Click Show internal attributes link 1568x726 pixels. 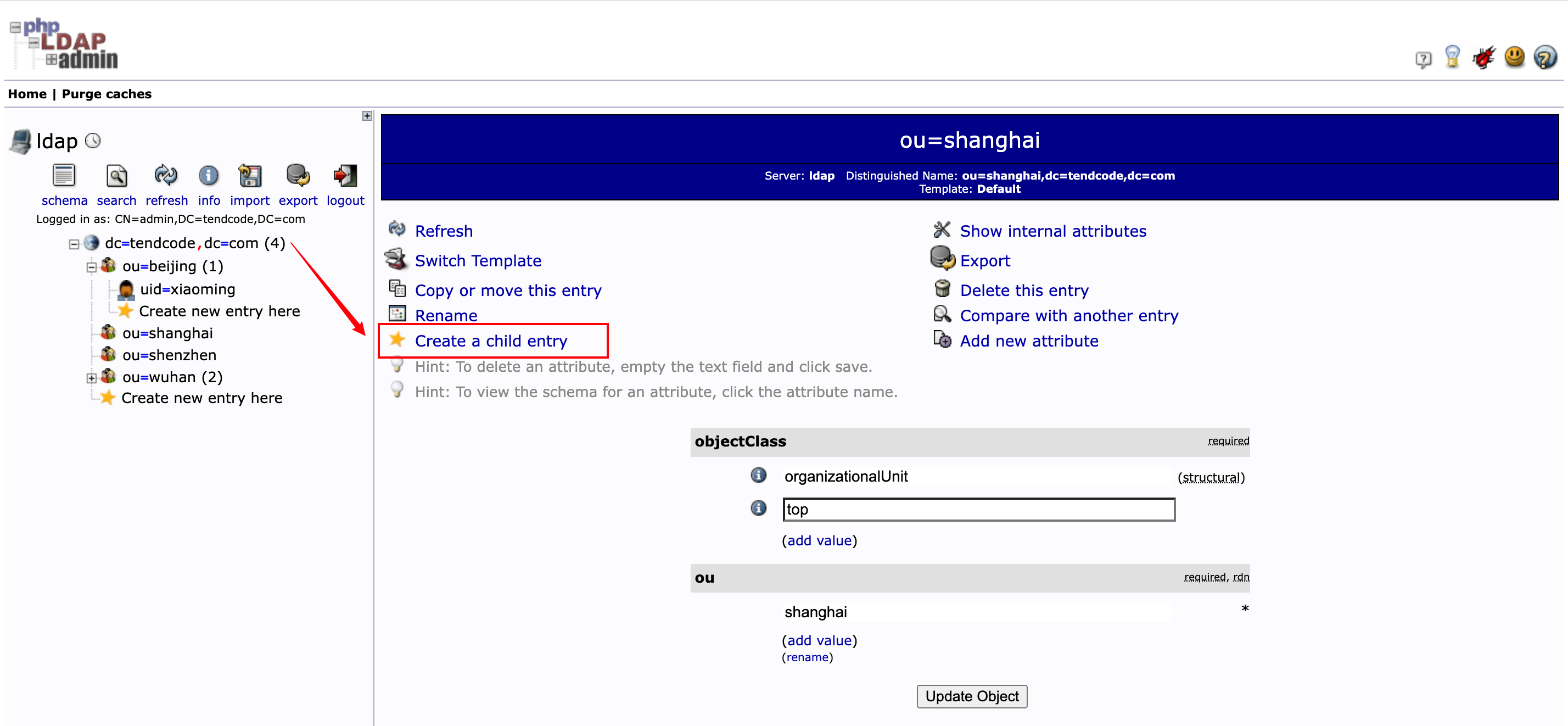pyautogui.click(x=1053, y=231)
